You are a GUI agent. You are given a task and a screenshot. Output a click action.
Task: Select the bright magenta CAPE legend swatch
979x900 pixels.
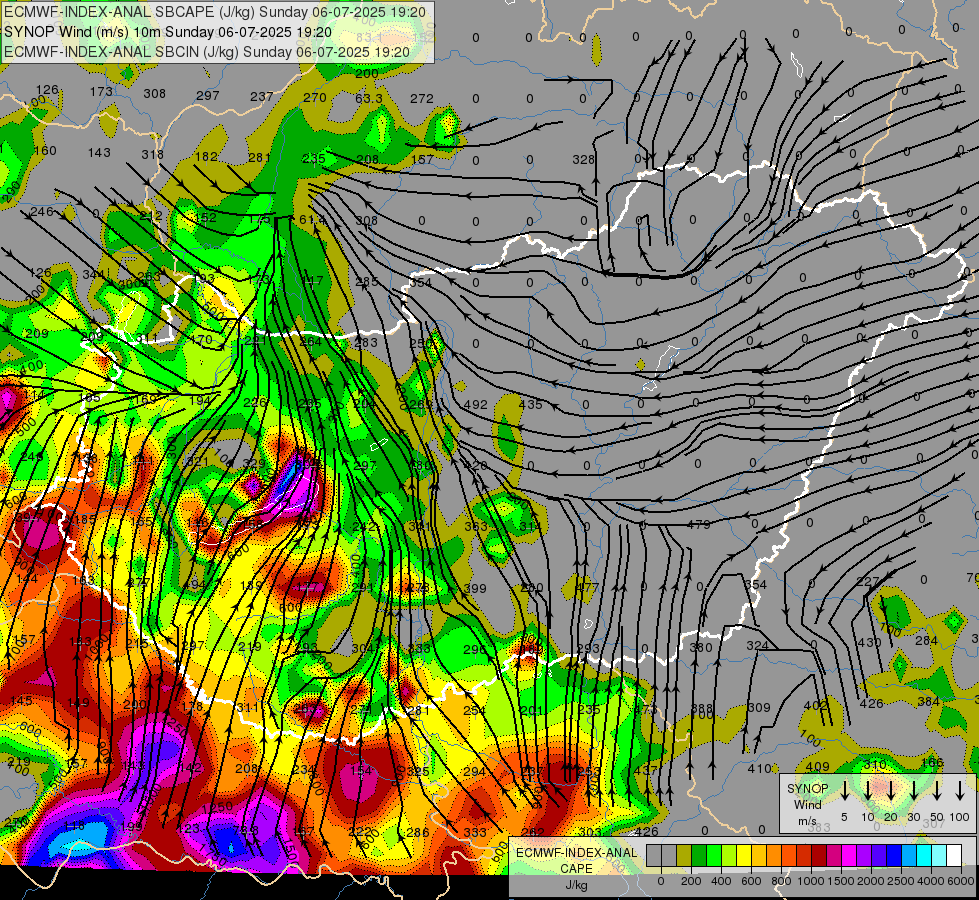coord(849,855)
